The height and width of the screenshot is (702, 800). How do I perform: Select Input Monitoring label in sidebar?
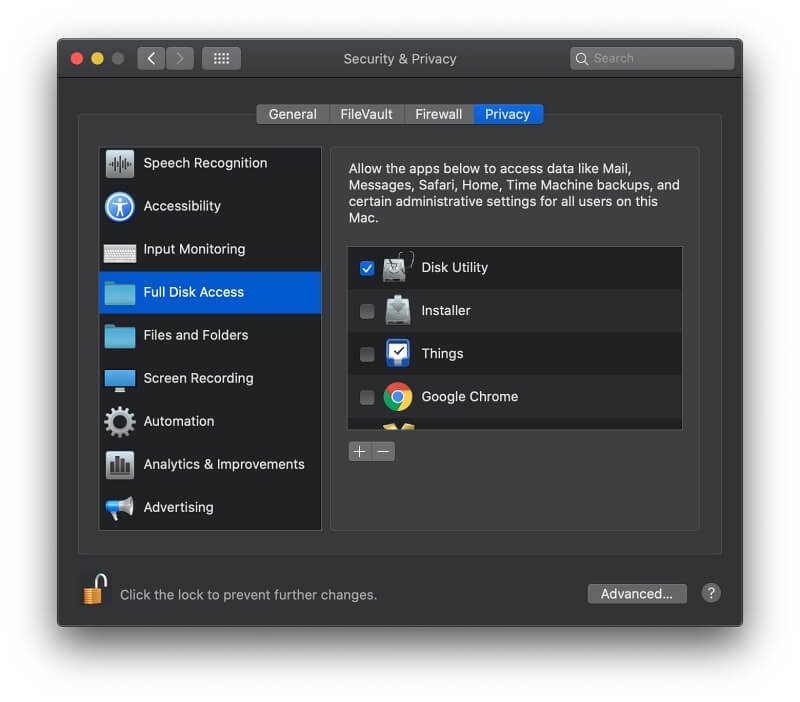click(194, 249)
